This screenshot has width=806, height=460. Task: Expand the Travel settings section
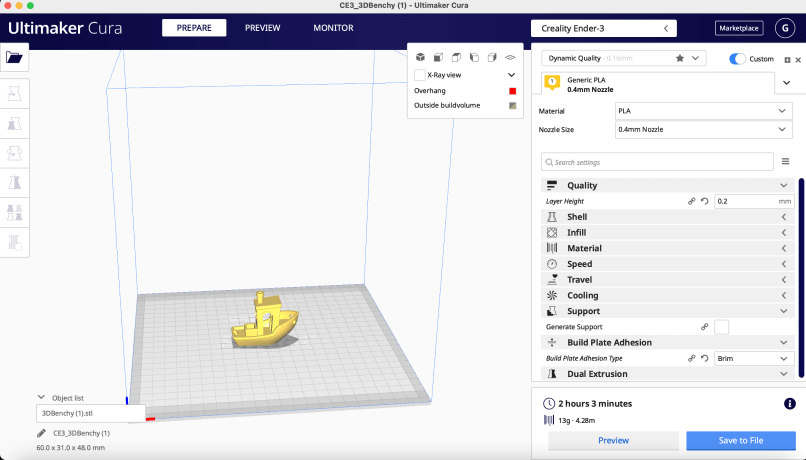tap(668, 280)
